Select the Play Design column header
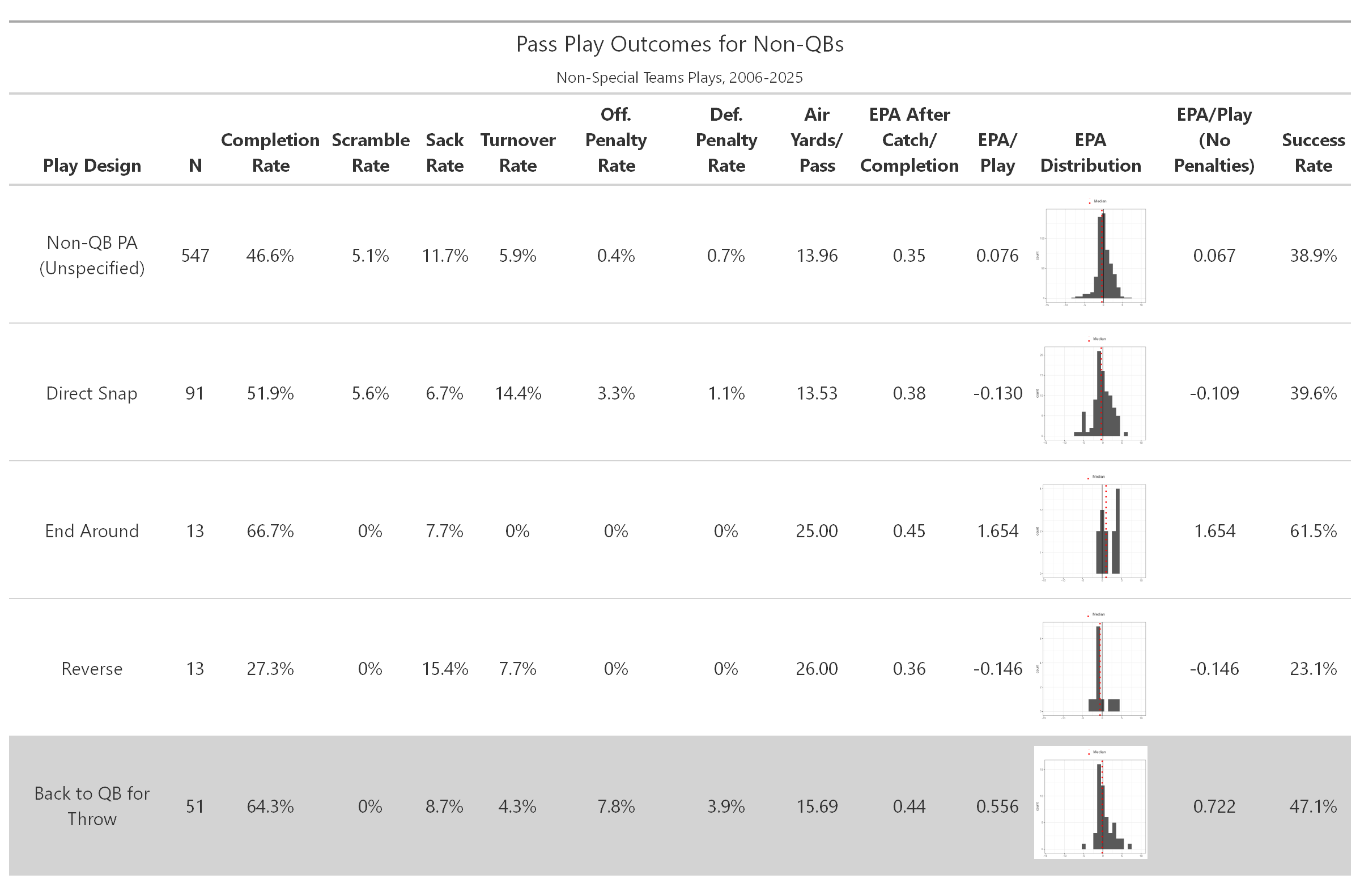The image size is (1360, 896). (92, 165)
